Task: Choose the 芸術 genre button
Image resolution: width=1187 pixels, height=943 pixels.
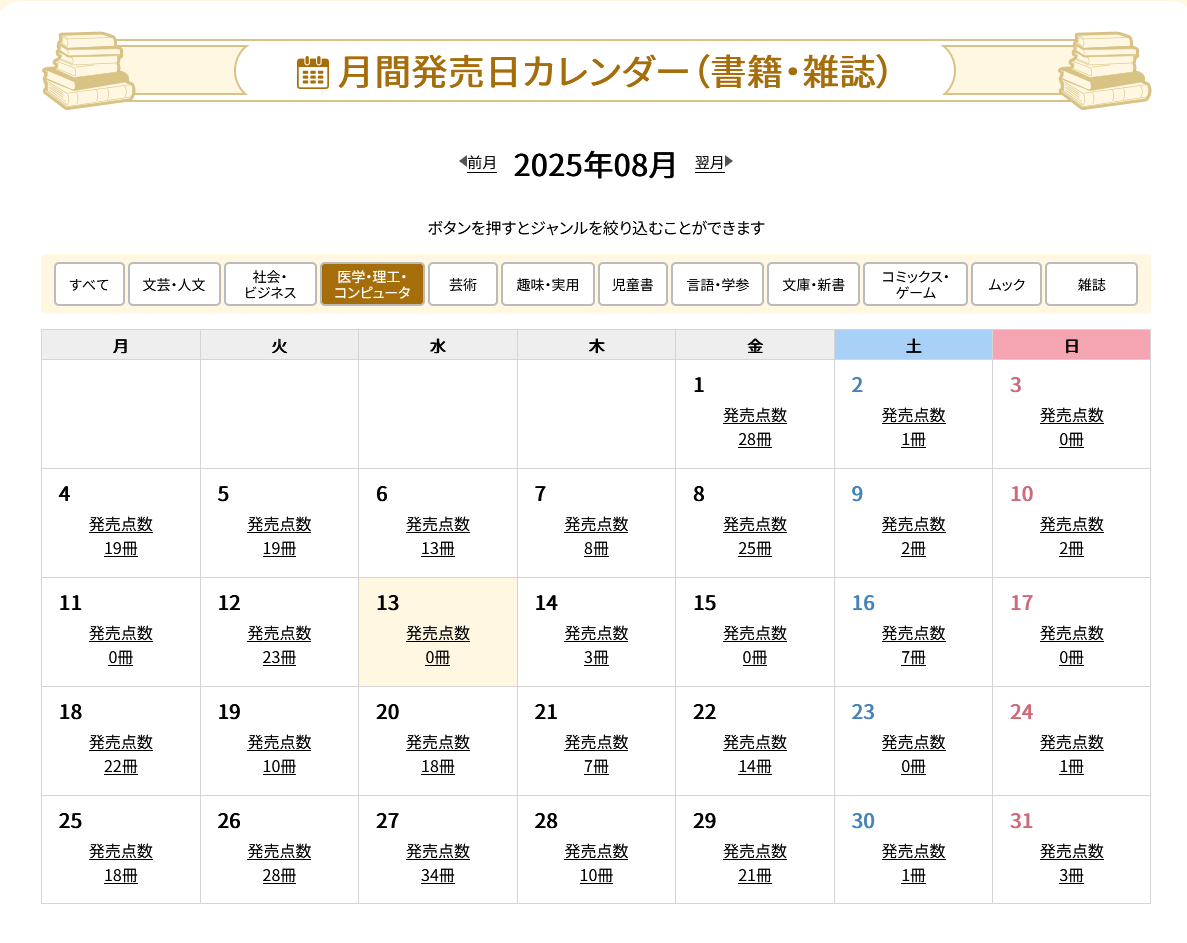Action: click(x=463, y=284)
